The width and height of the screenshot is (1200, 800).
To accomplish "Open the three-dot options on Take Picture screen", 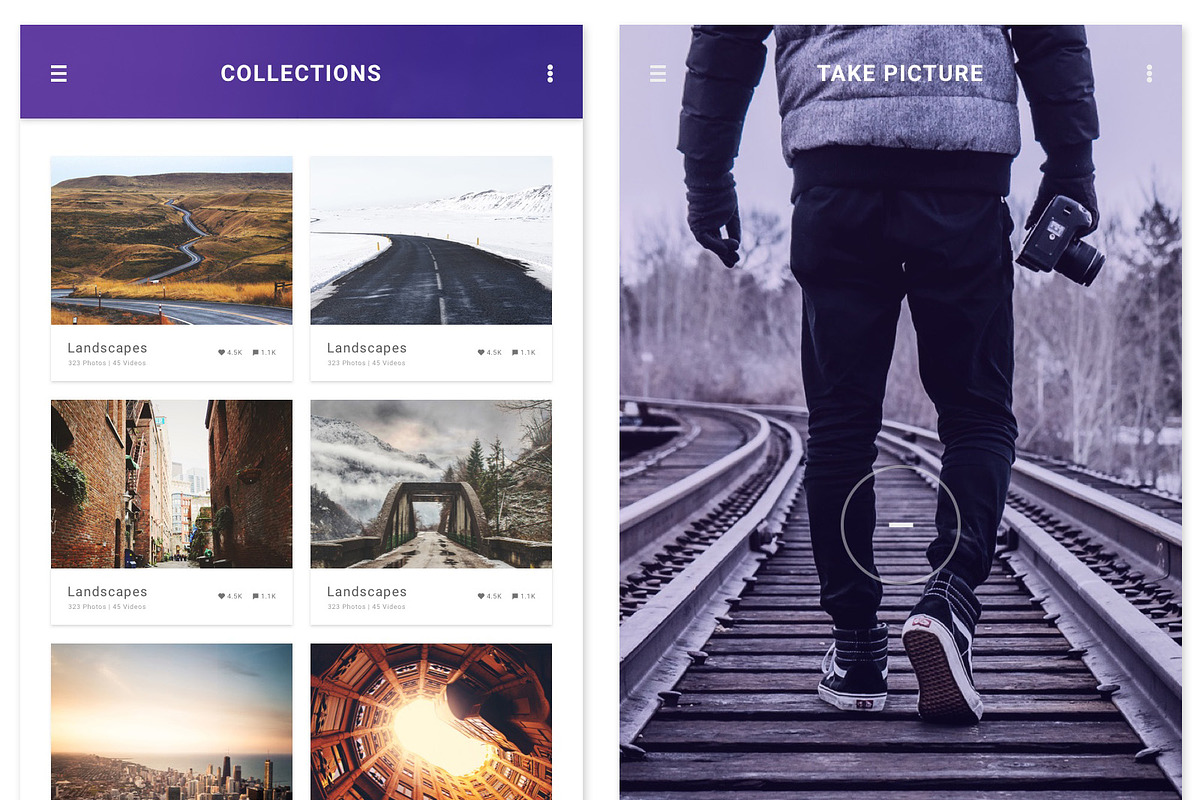I will [x=1149, y=74].
